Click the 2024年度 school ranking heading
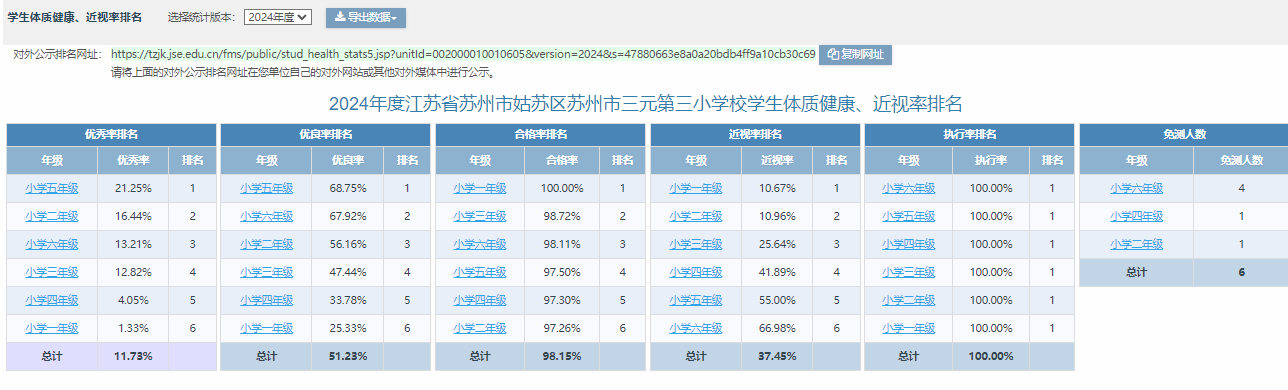This screenshot has width=1288, height=390. (645, 103)
